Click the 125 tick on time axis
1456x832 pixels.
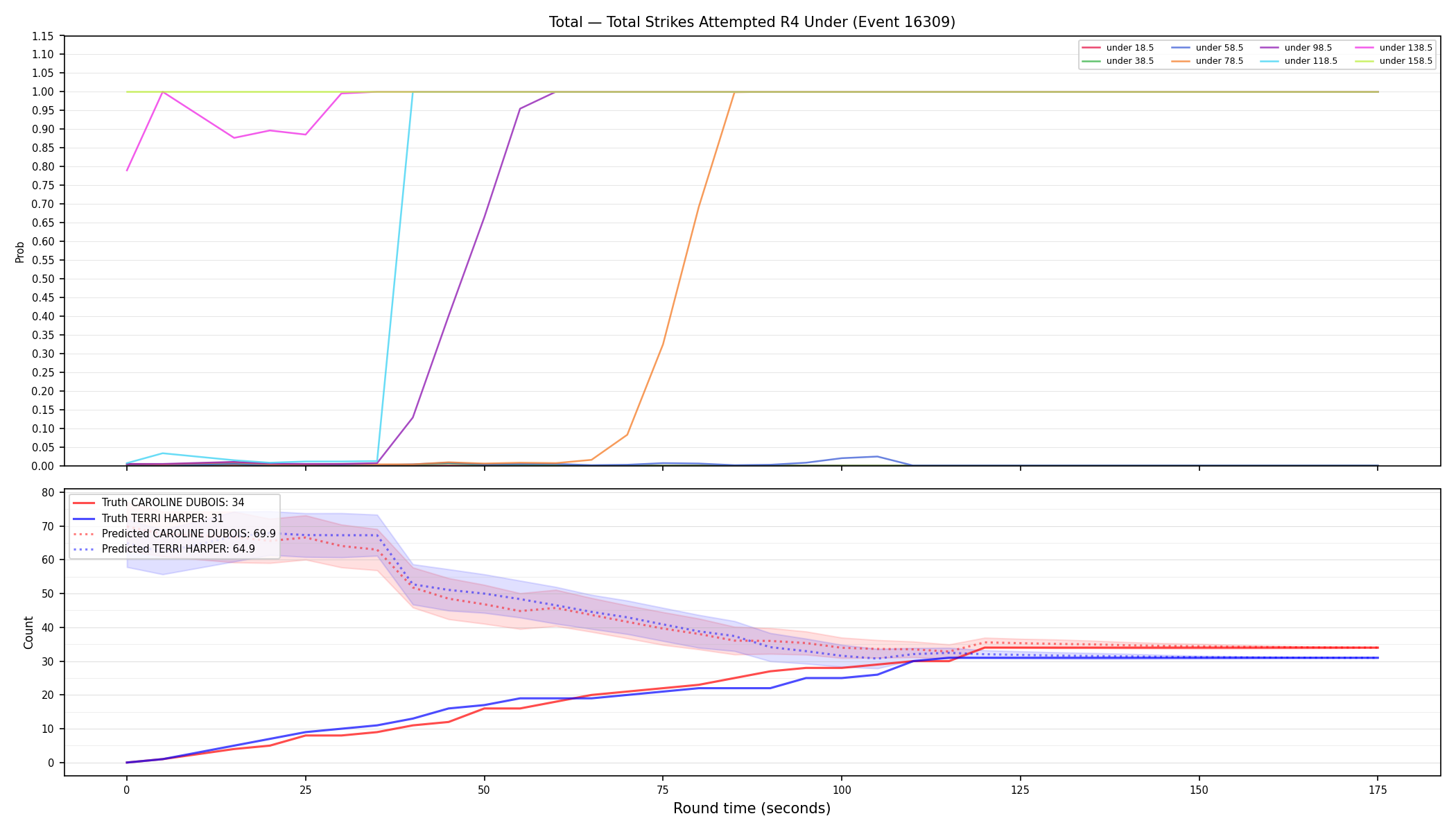1020,790
